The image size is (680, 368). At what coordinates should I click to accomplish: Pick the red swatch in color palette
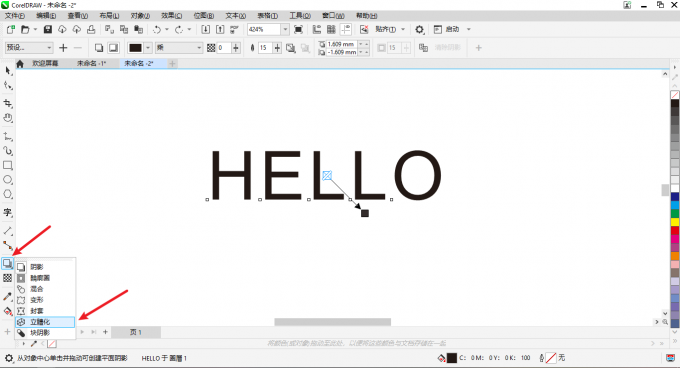pyautogui.click(x=675, y=231)
